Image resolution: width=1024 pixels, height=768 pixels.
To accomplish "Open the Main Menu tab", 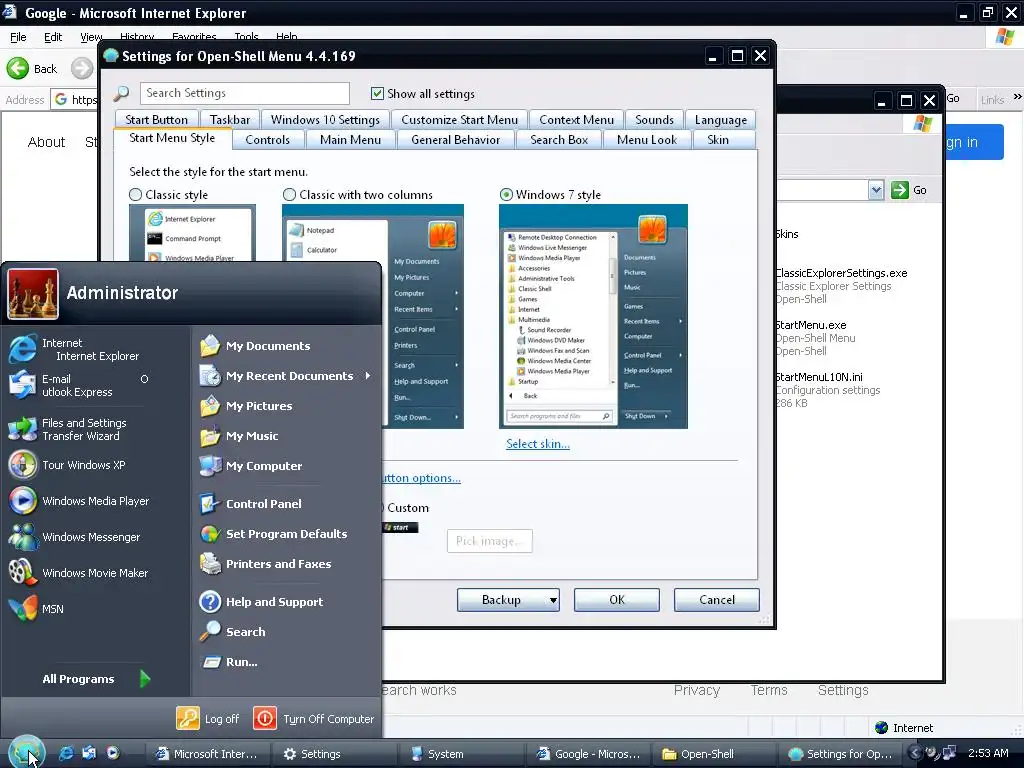I will 350,140.
